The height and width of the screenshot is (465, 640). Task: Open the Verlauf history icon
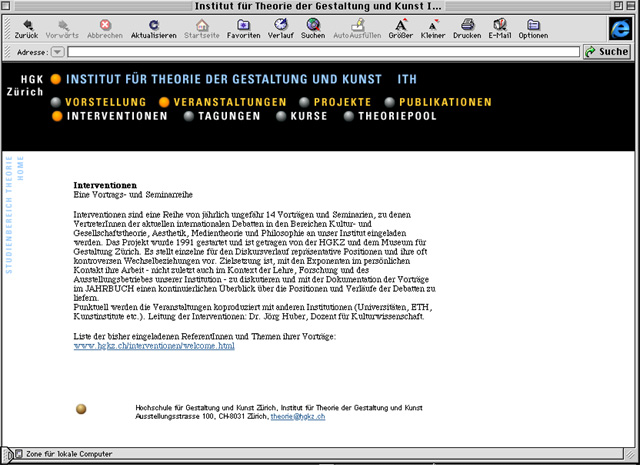(278, 24)
